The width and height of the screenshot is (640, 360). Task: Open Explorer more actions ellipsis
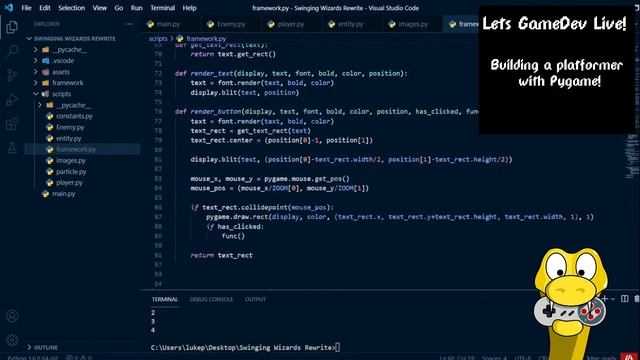[129, 24]
